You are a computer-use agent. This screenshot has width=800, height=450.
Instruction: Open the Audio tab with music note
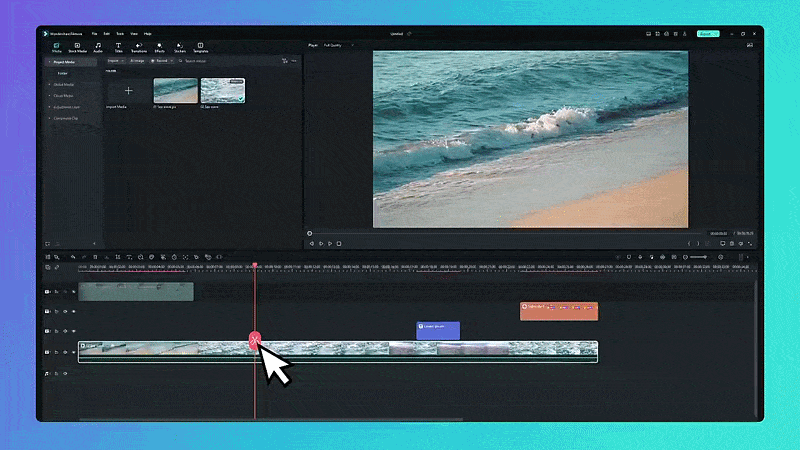coord(98,47)
